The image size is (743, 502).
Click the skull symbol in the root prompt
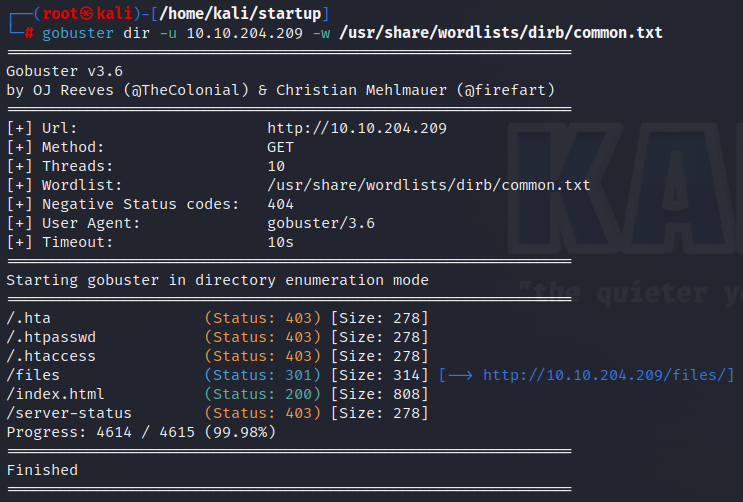86,14
